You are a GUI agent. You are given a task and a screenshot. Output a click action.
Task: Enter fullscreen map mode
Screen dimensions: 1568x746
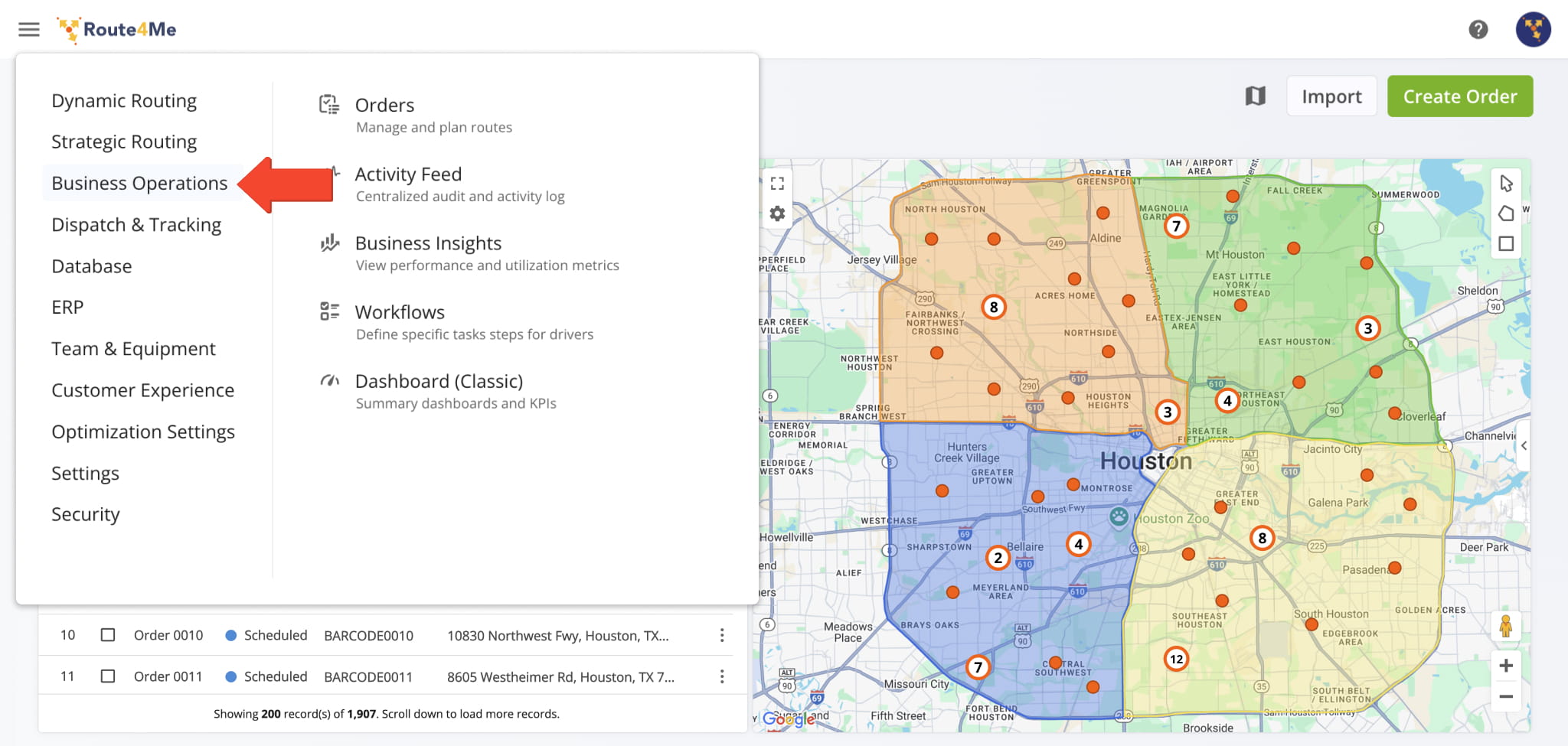click(x=777, y=184)
